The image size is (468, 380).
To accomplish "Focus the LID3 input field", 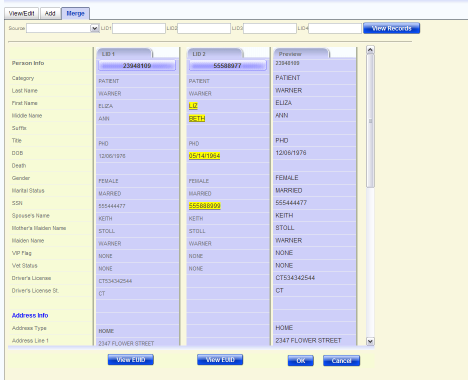I will point(270,28).
